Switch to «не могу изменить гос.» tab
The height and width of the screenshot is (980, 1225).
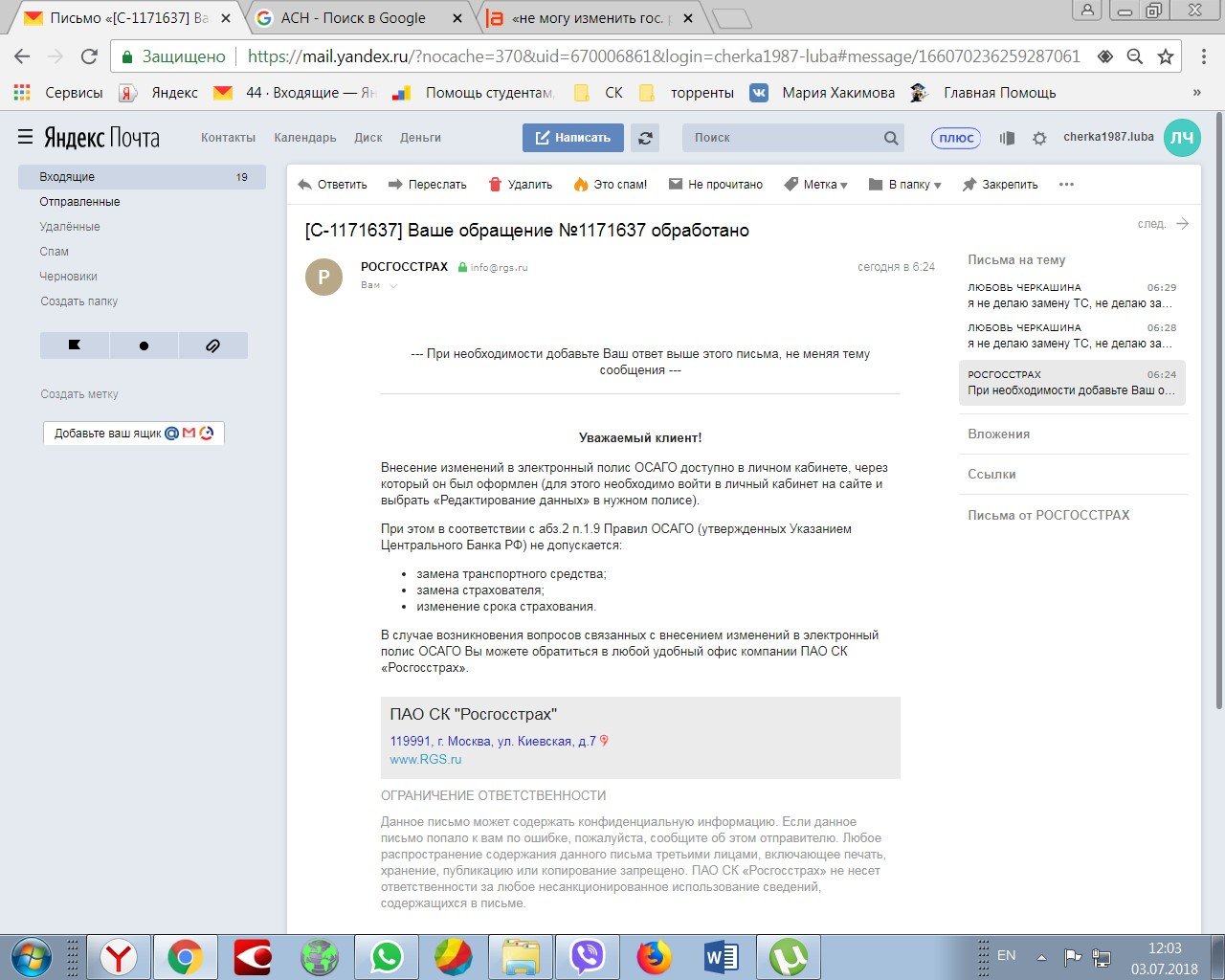click(589, 18)
